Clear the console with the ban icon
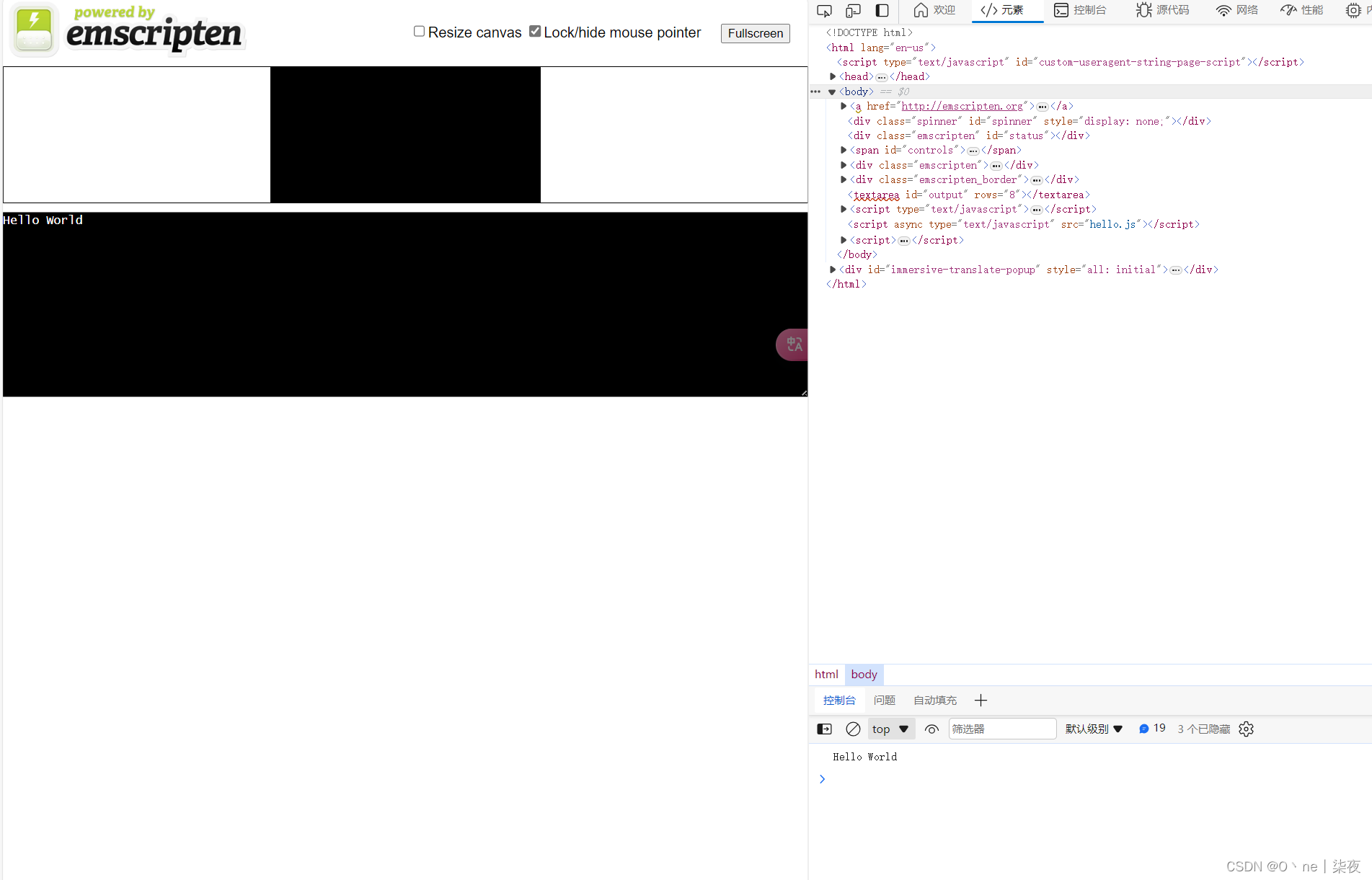 pyautogui.click(x=853, y=729)
